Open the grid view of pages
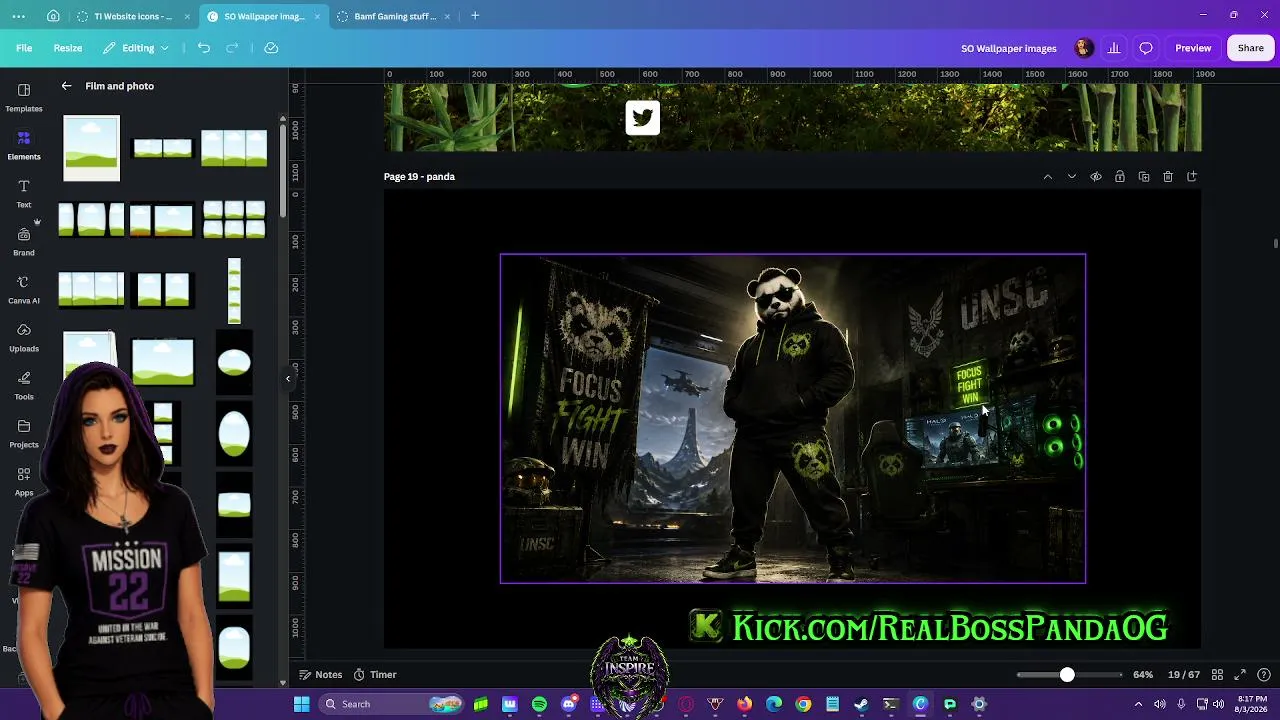 pos(1215,675)
